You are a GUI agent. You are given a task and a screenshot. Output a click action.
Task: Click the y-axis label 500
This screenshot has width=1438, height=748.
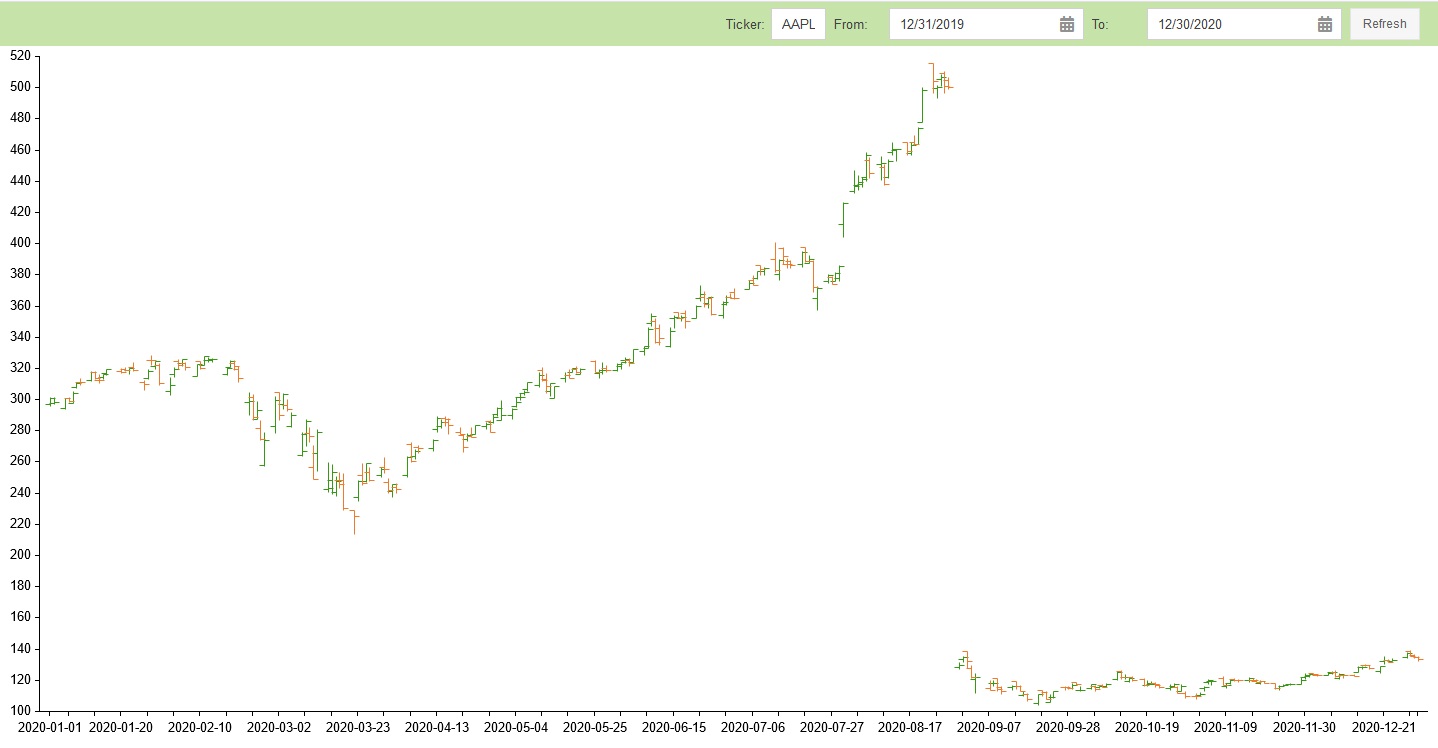(x=20, y=87)
